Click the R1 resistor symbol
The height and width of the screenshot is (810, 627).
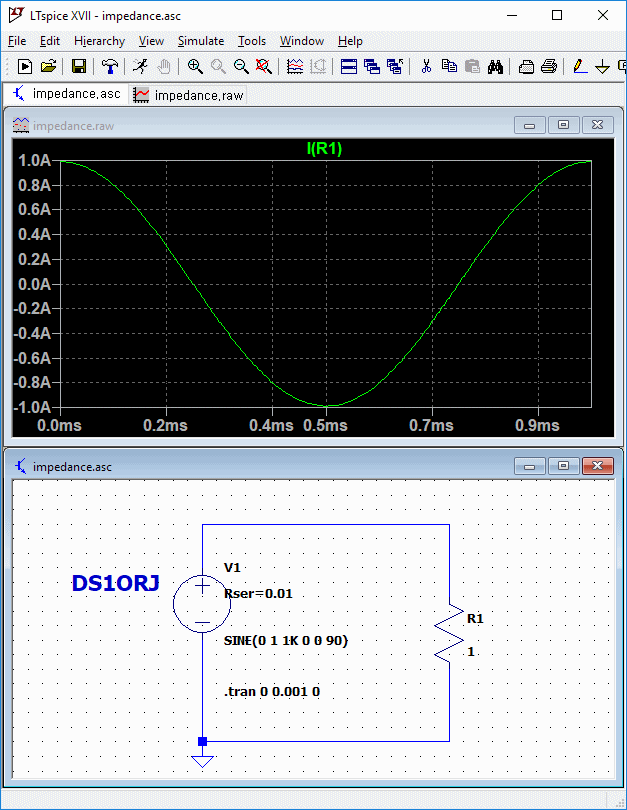[449, 633]
